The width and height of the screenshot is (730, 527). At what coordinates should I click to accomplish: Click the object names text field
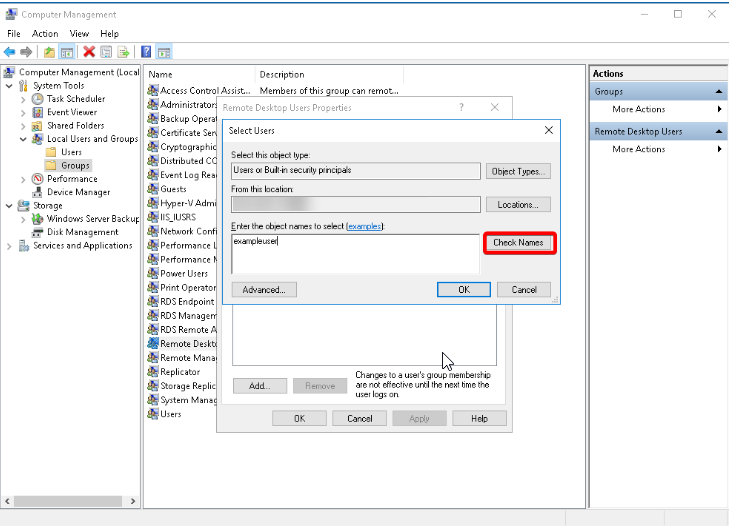click(356, 254)
